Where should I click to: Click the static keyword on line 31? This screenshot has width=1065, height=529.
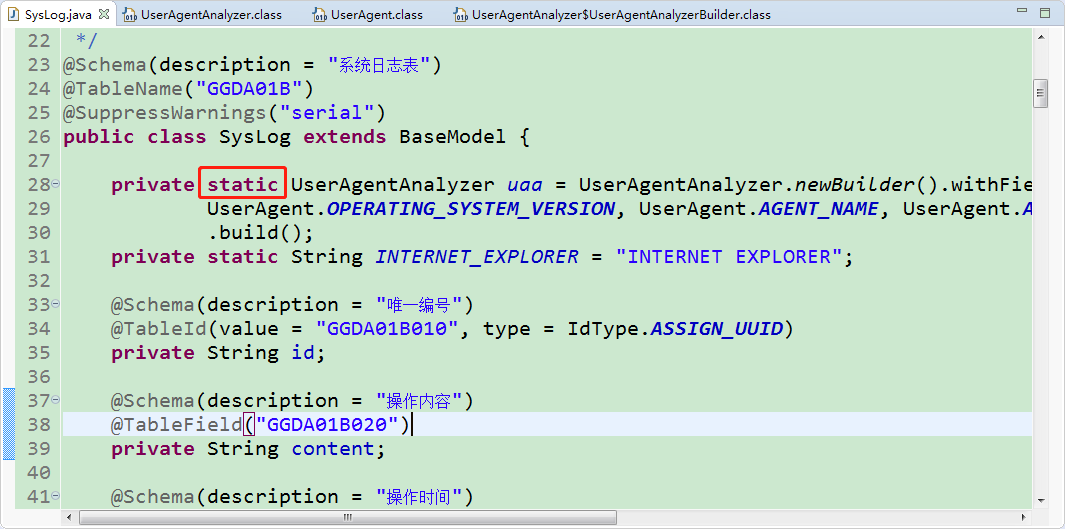(x=243, y=257)
